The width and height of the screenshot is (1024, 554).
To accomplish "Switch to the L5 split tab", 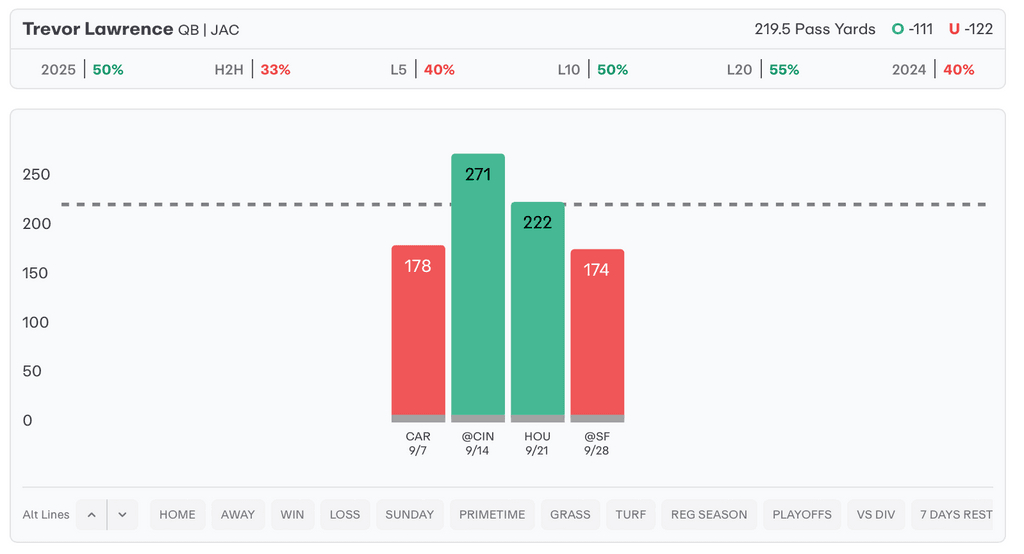I will tap(423, 70).
